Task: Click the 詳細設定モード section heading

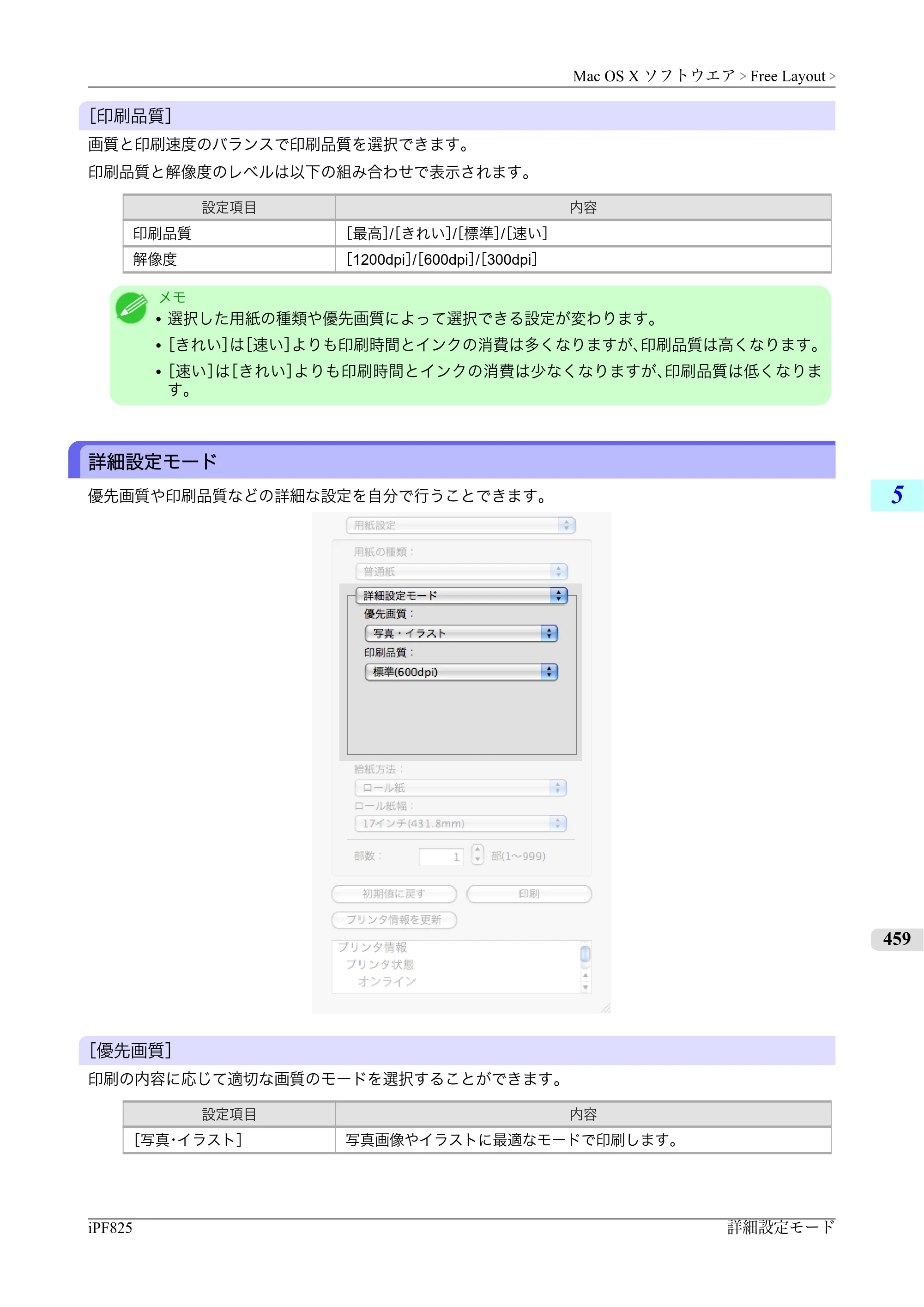Action: point(153,462)
